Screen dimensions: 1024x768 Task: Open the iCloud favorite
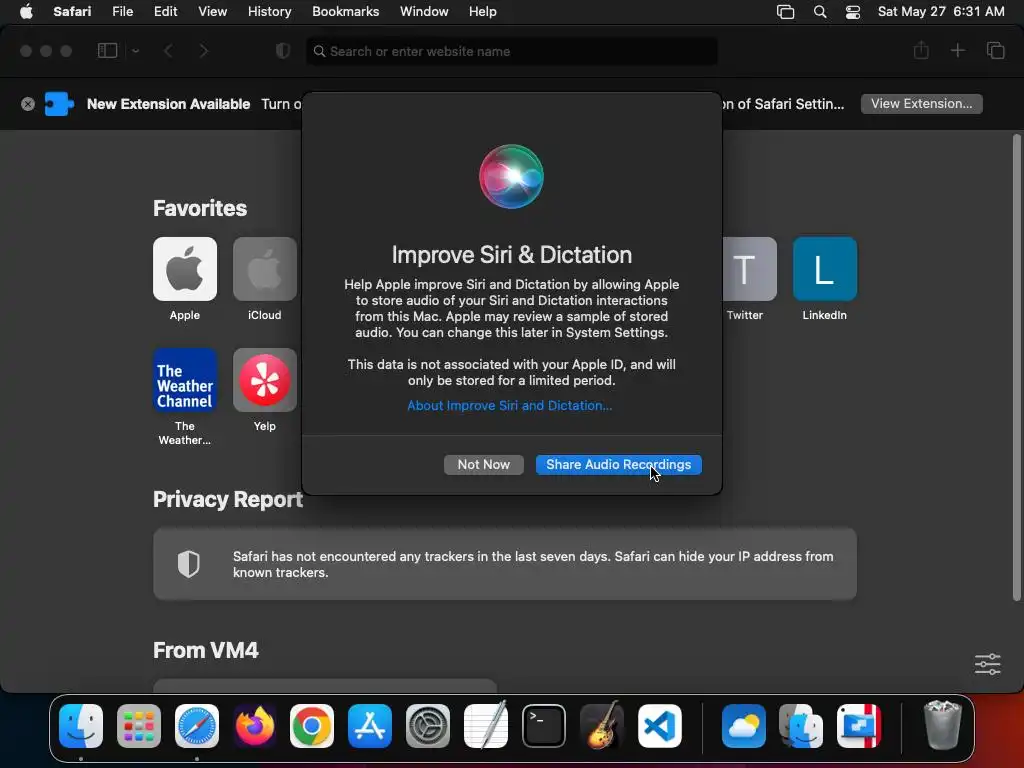point(264,269)
